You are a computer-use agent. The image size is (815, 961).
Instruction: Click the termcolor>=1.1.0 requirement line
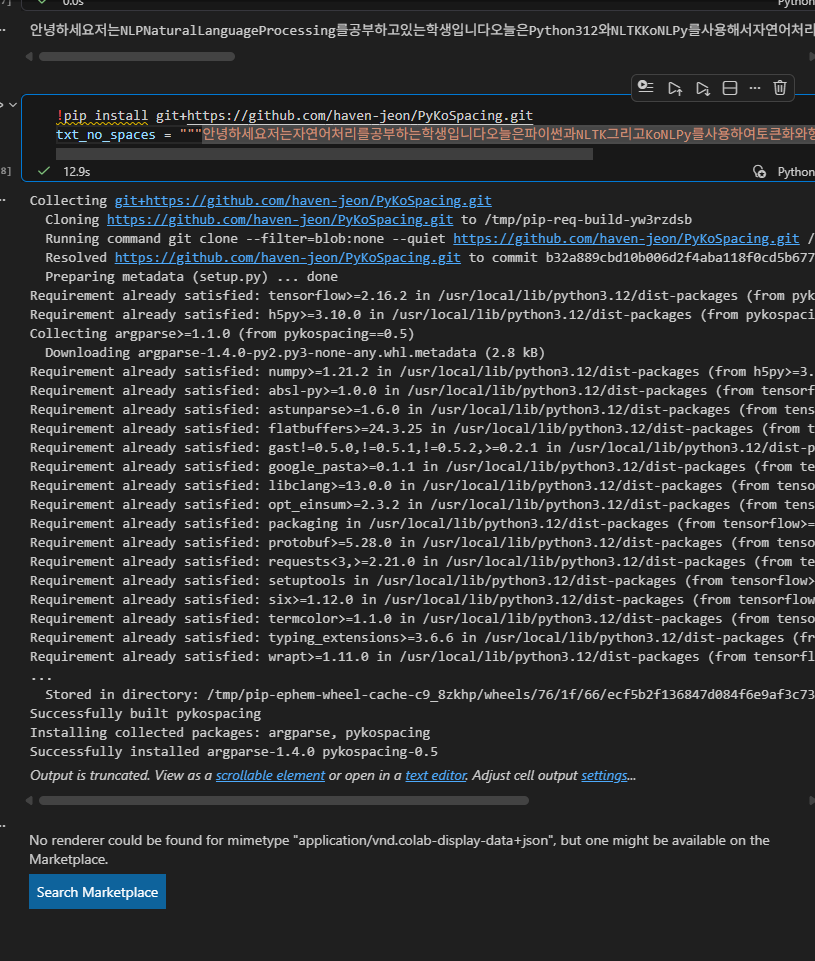coord(422,618)
